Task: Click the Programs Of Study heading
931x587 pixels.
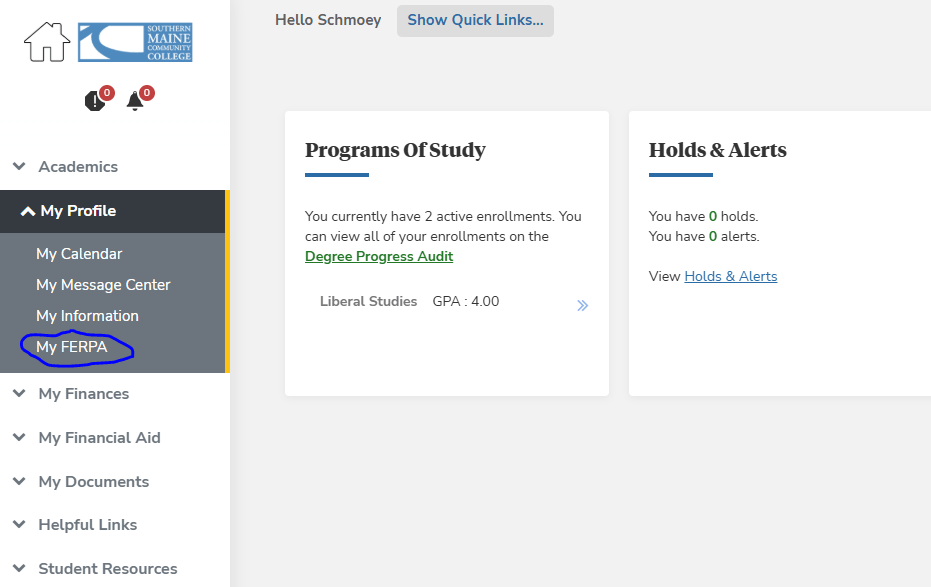Action: 395,150
